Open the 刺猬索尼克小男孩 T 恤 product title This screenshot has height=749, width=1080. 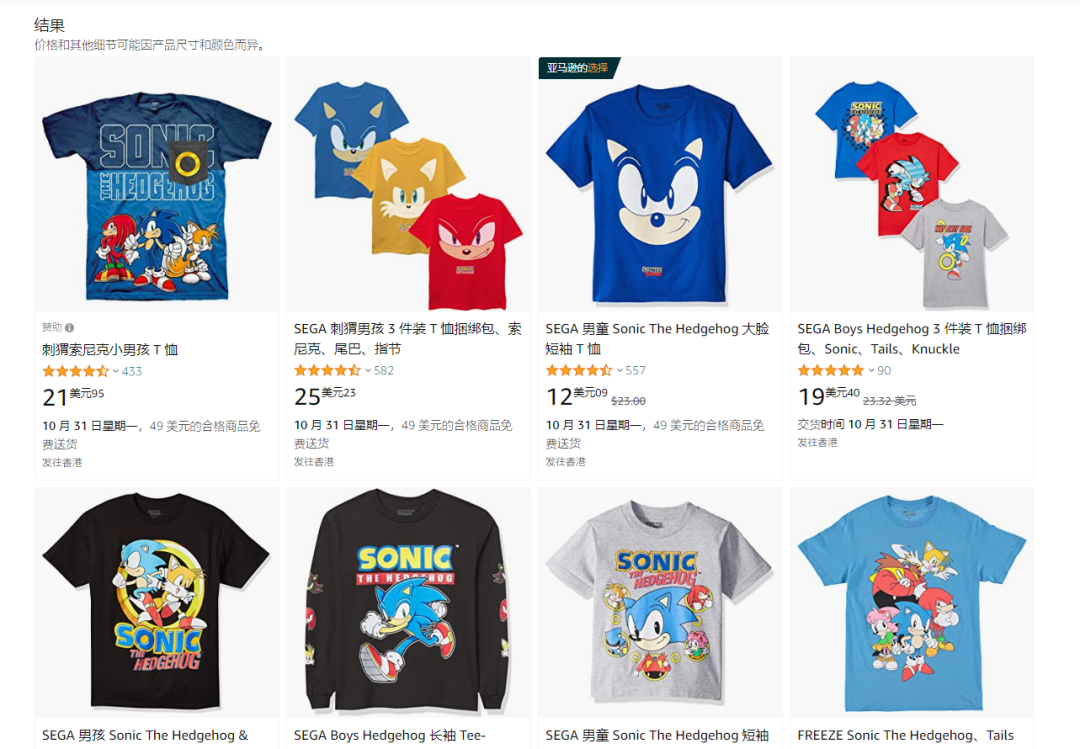point(110,349)
